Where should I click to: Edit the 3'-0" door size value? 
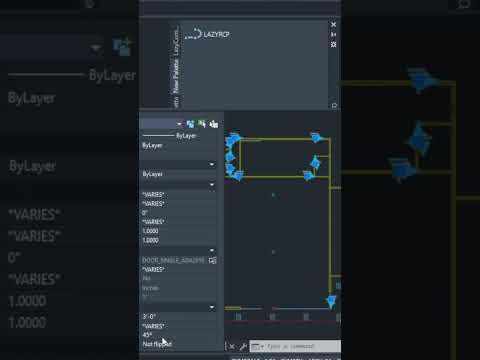click(149, 316)
